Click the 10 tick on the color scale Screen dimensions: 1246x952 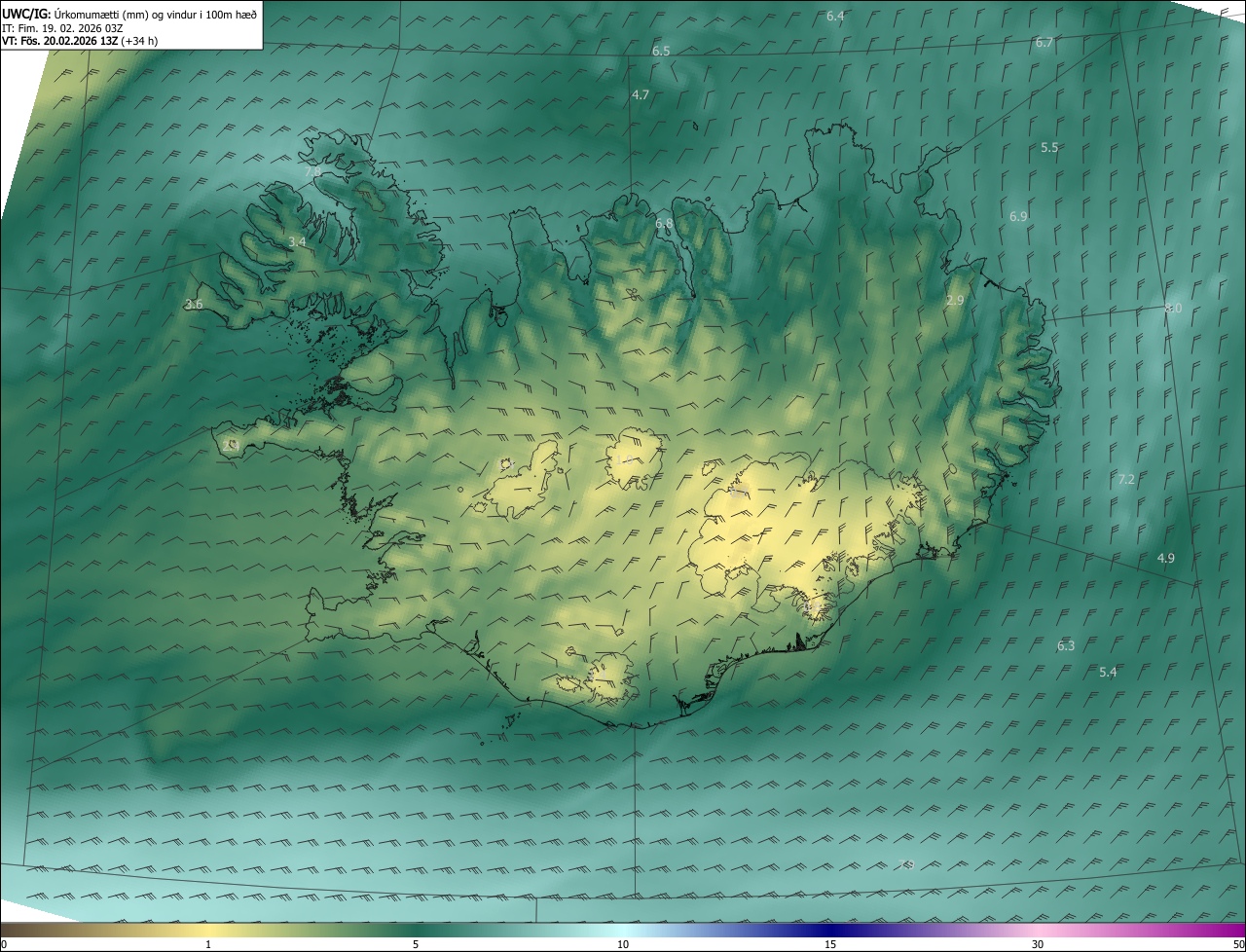623,944
